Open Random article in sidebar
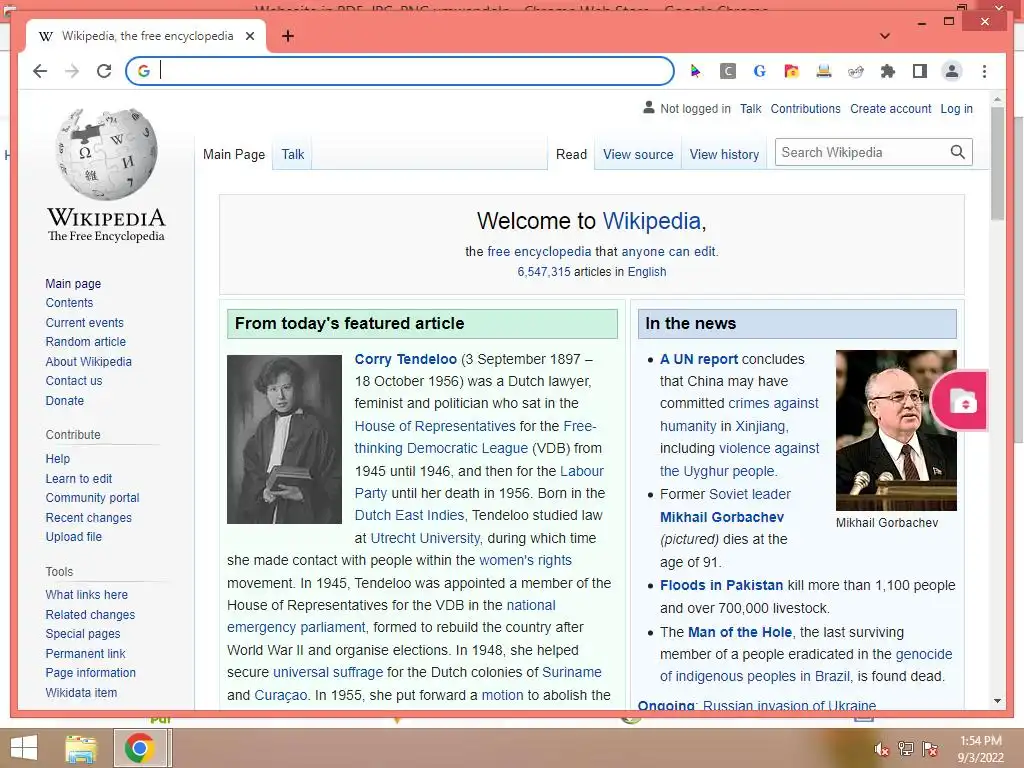 click(x=86, y=342)
